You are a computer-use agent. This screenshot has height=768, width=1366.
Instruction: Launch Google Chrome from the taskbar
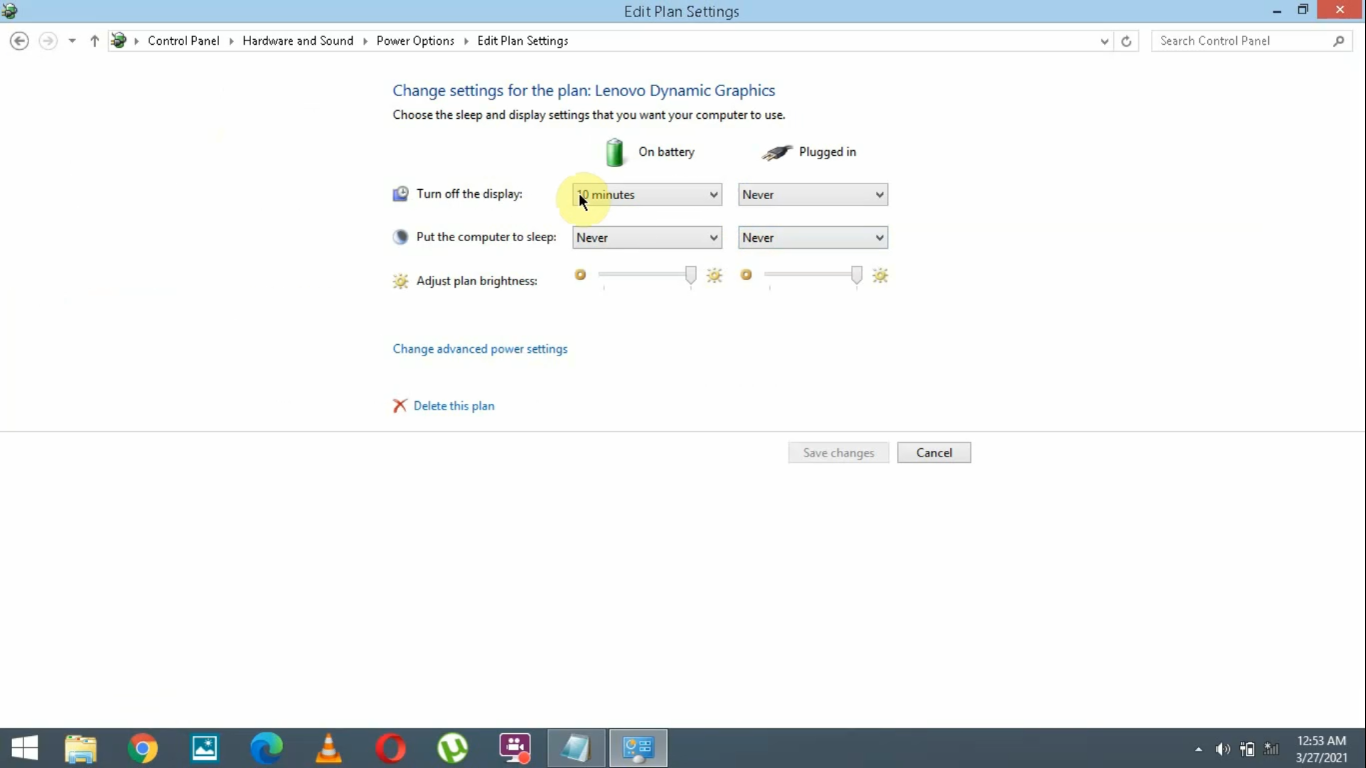(142, 747)
